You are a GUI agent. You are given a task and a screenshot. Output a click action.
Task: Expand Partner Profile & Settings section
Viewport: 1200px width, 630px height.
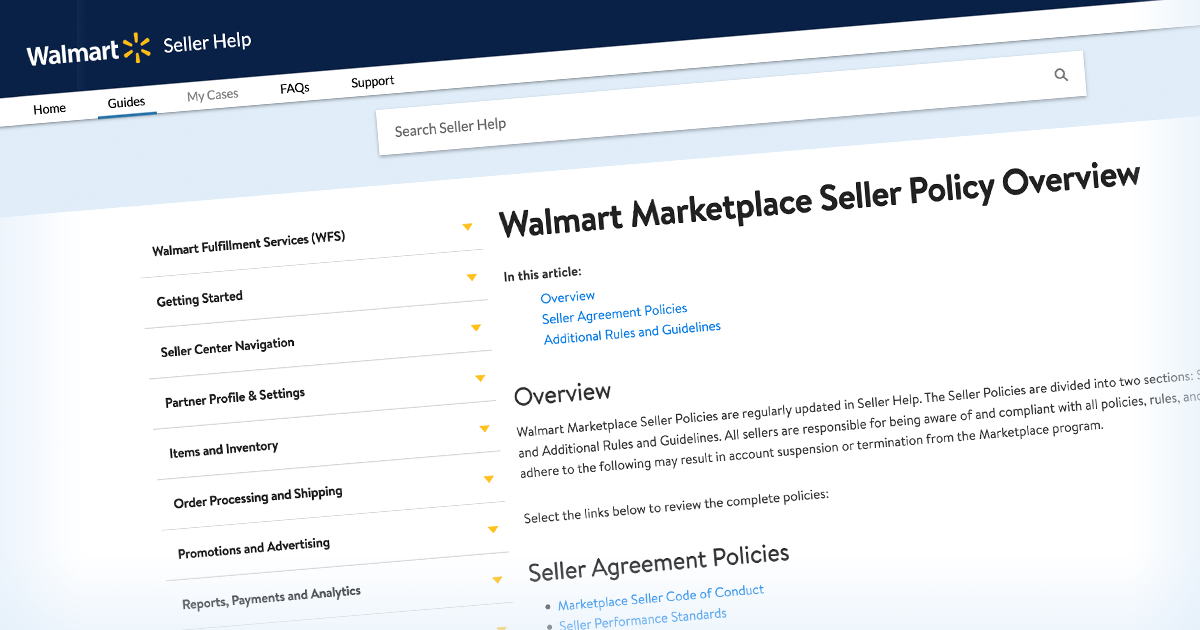480,378
